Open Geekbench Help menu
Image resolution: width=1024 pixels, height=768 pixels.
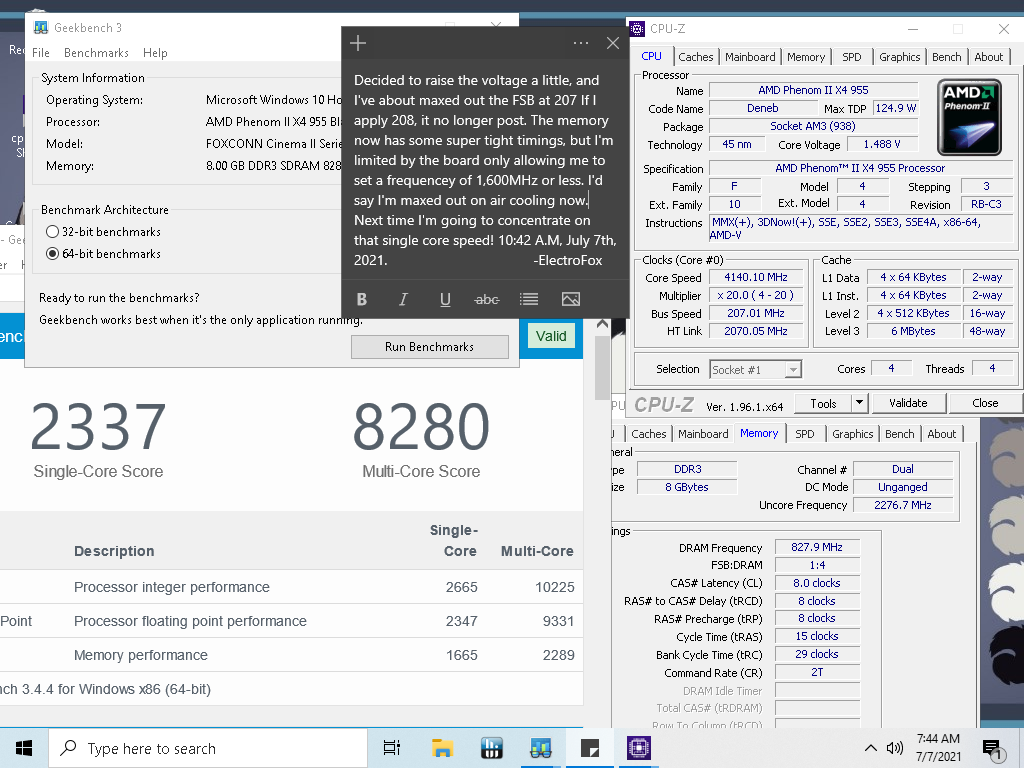(155, 53)
